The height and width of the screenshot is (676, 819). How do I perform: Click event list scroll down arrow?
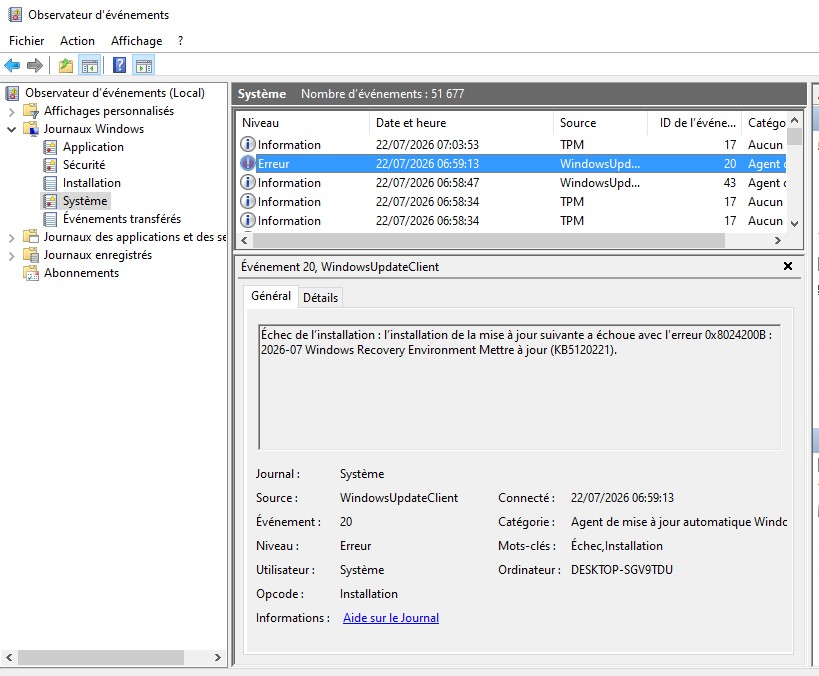click(x=794, y=224)
